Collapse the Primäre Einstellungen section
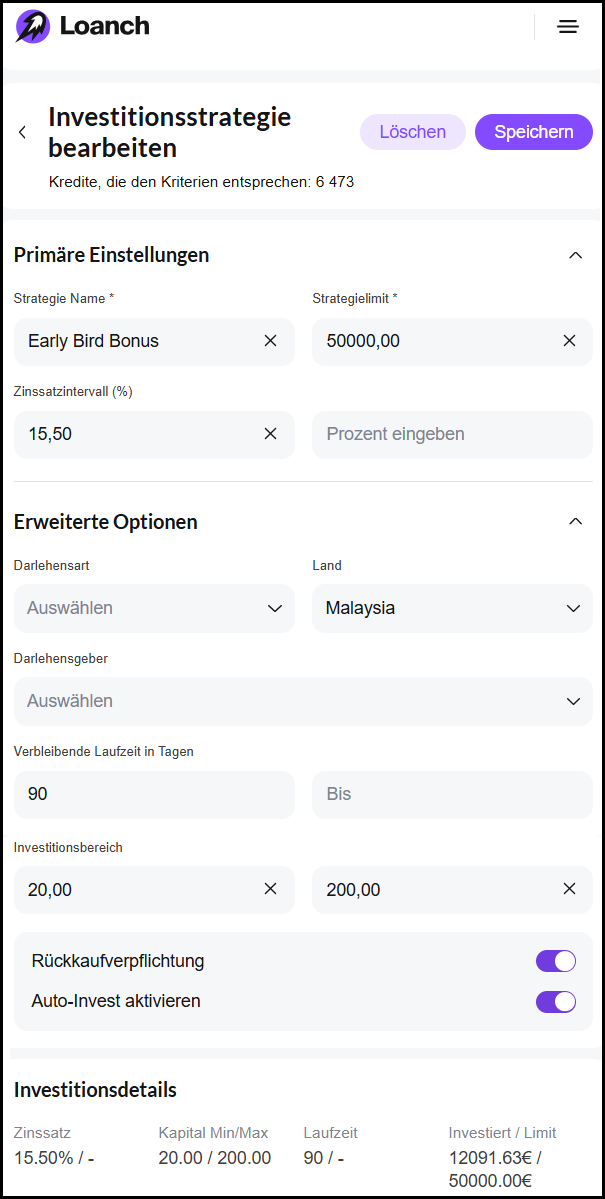The height and width of the screenshot is (1199, 605). (575, 255)
